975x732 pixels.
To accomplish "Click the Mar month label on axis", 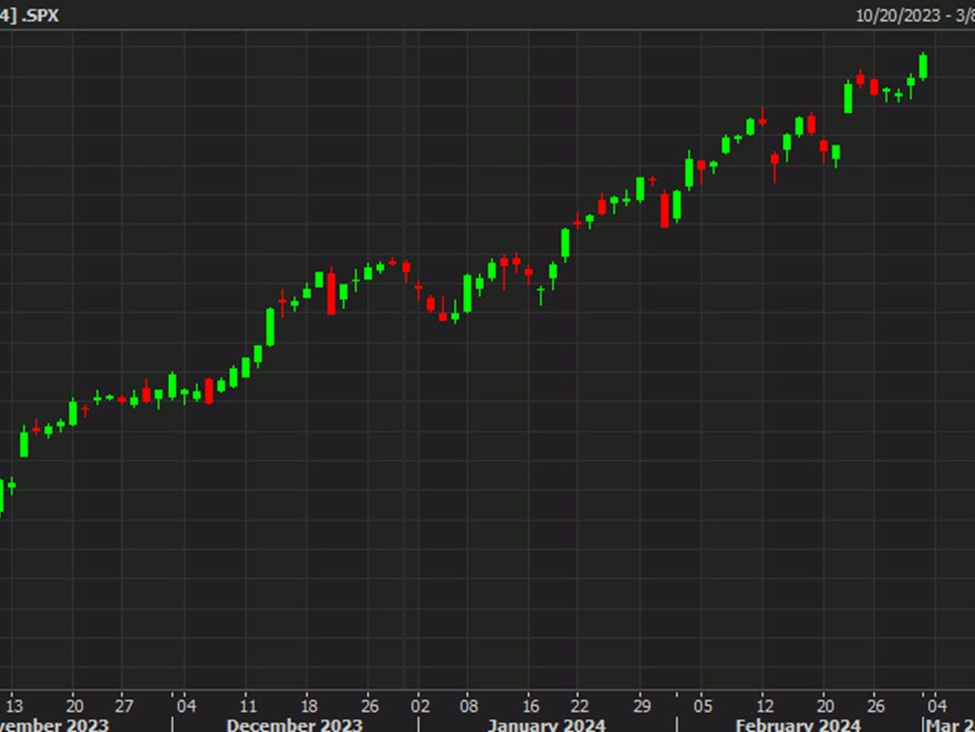I will pos(949,724).
